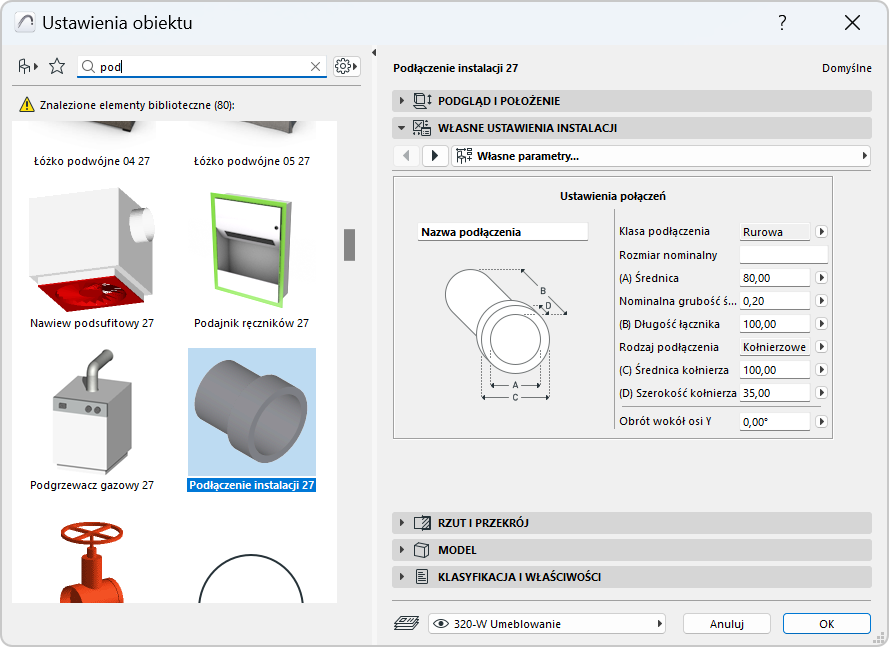Click the favorites star icon

point(57,67)
